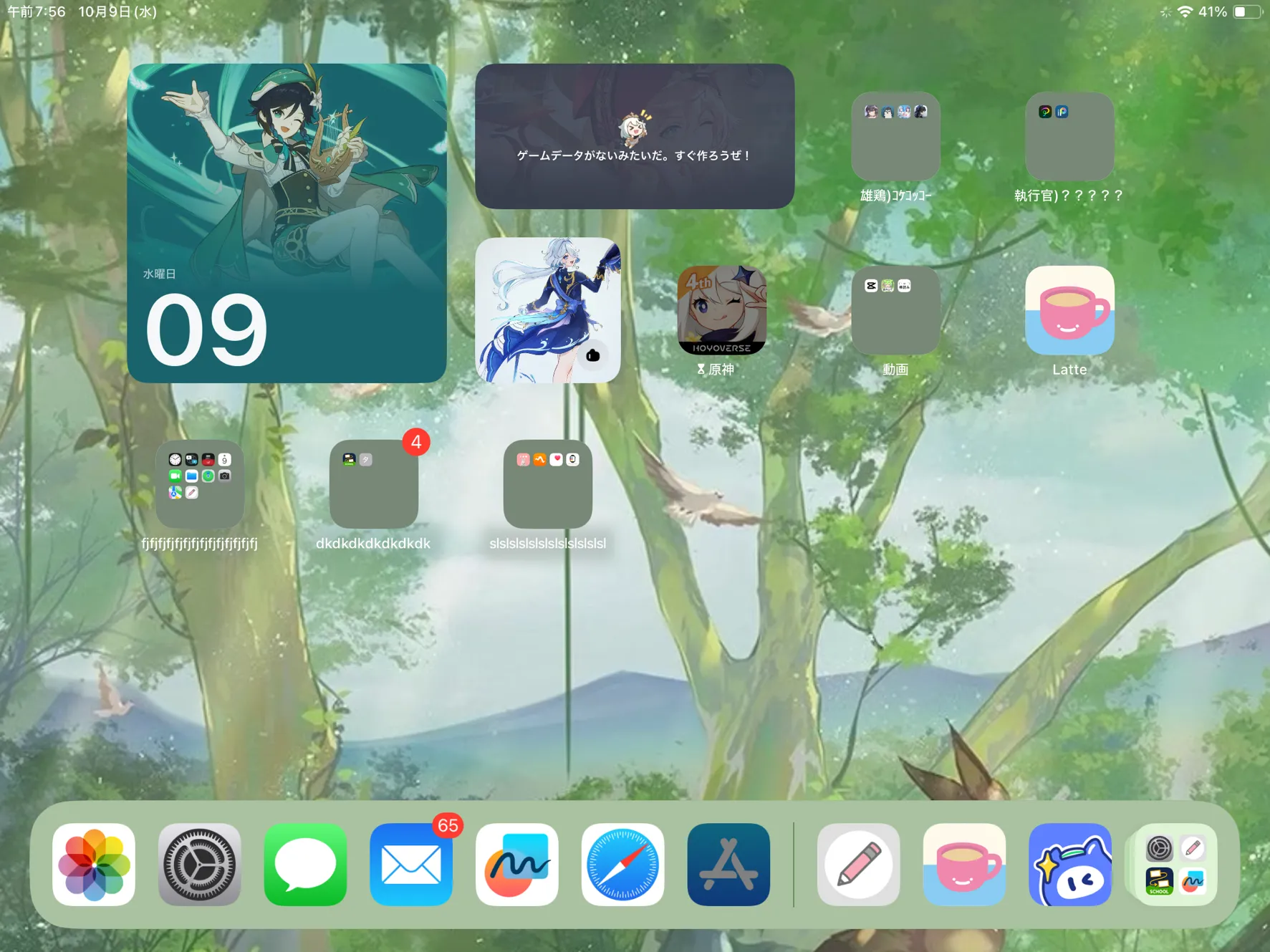The width and height of the screenshot is (1270, 952).
Task: Tap the ゲームデータがないみたいだ message text
Action: [635, 155]
